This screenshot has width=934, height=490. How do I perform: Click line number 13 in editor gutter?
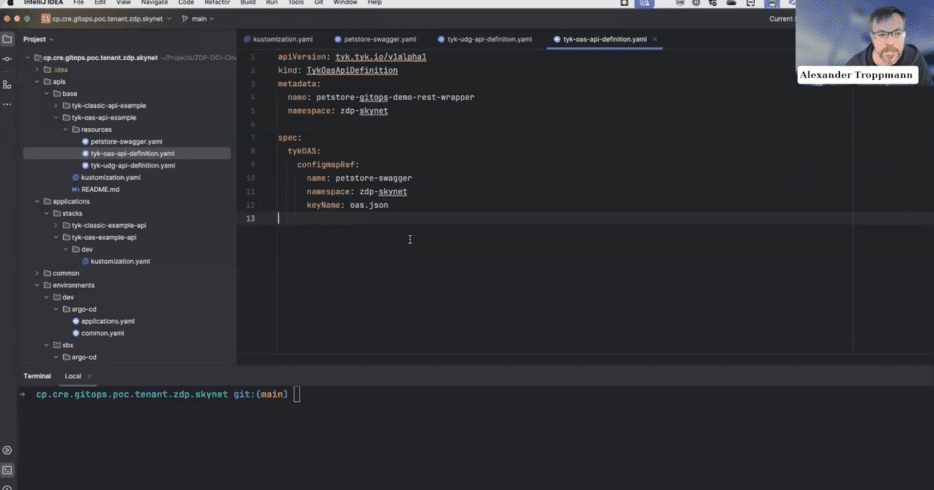tap(251, 219)
